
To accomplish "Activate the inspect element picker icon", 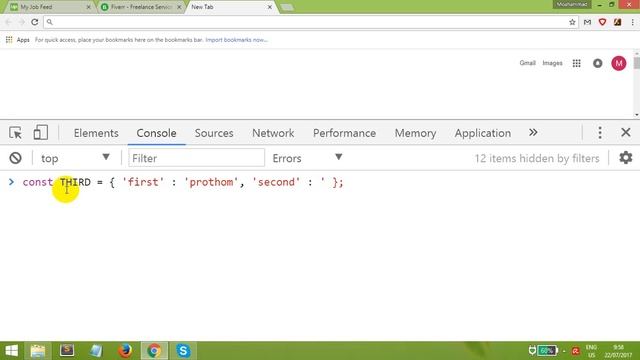I will 16,133.
